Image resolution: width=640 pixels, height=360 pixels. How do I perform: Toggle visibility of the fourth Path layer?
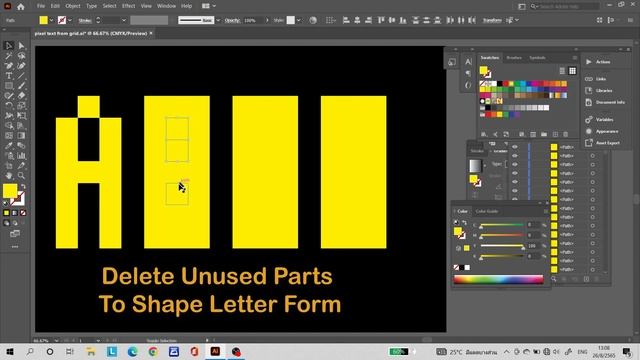(515, 173)
